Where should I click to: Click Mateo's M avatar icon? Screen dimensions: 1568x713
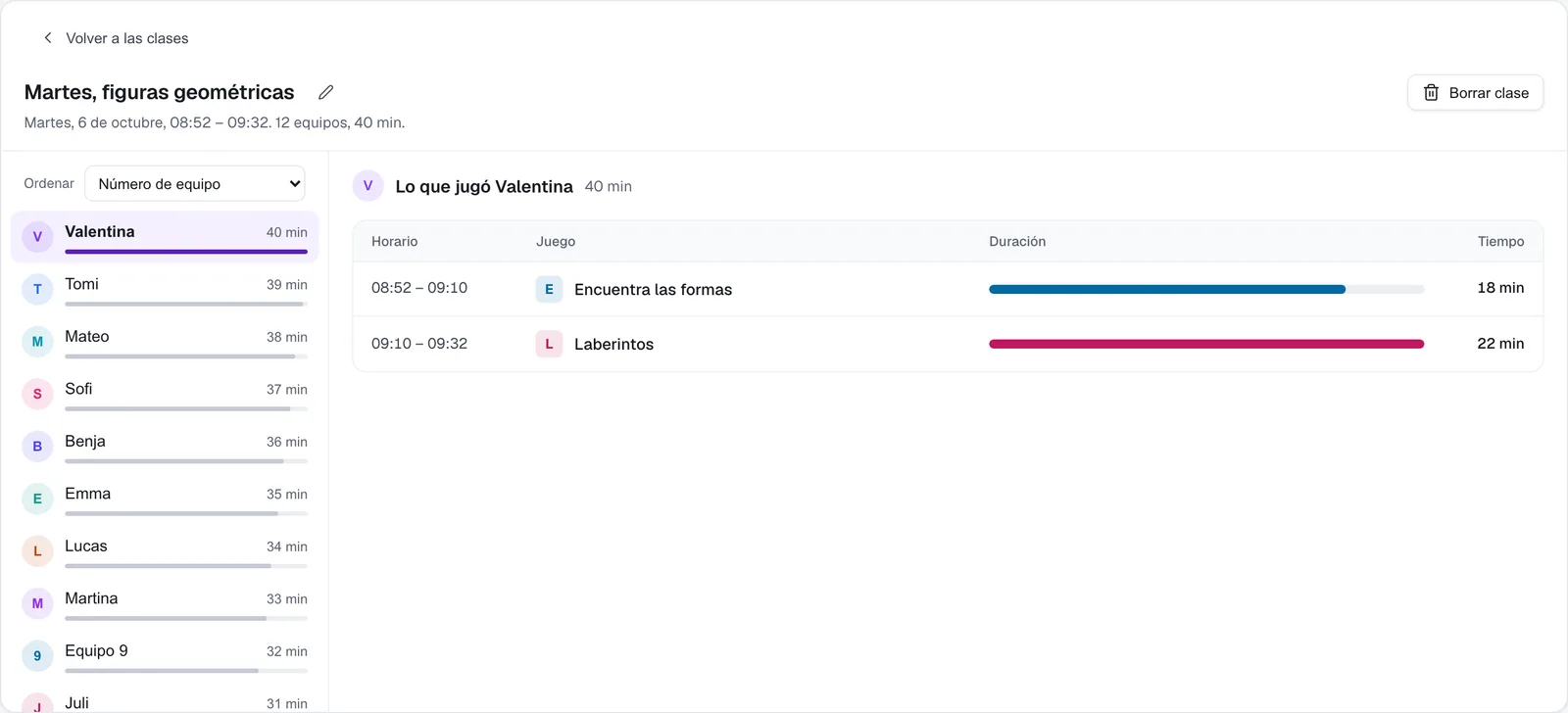pyautogui.click(x=37, y=342)
